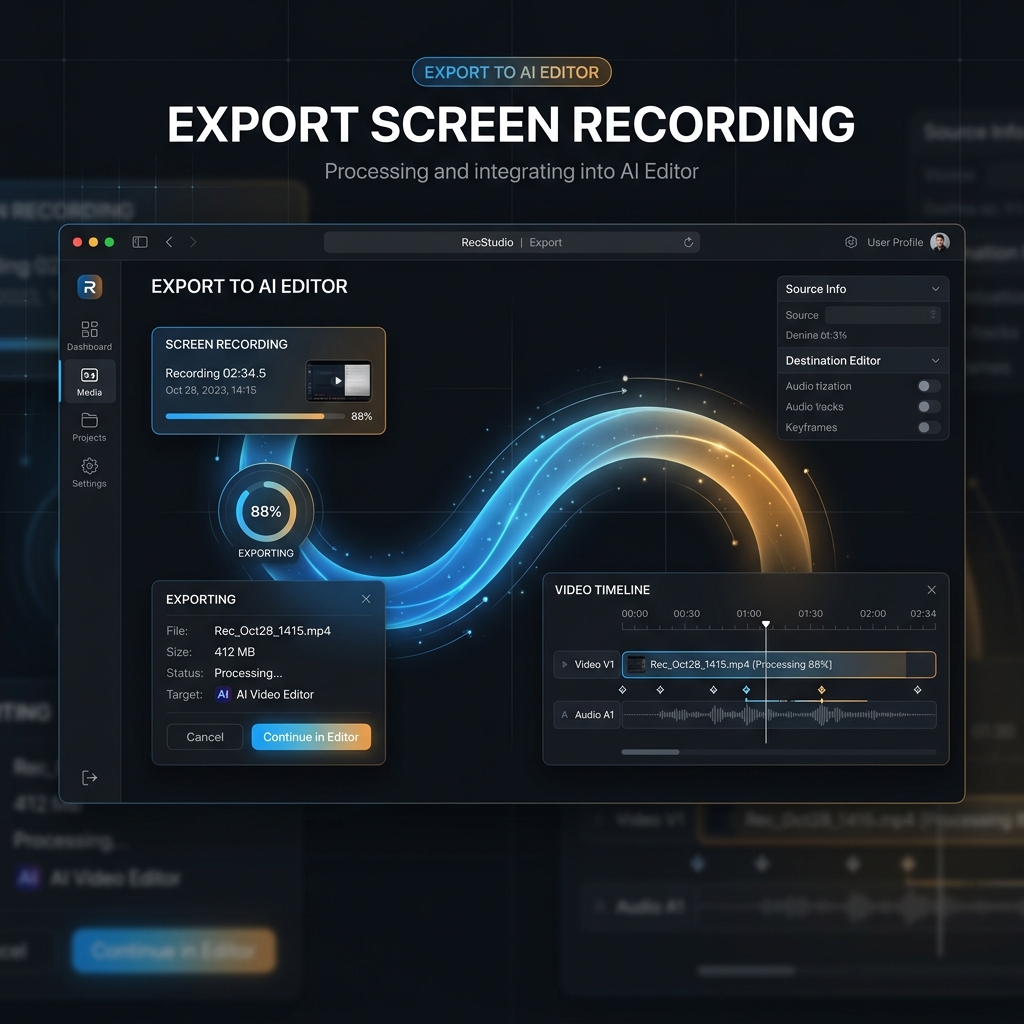Toggle the Audio tracks switch
The height and width of the screenshot is (1024, 1024).
(x=929, y=407)
